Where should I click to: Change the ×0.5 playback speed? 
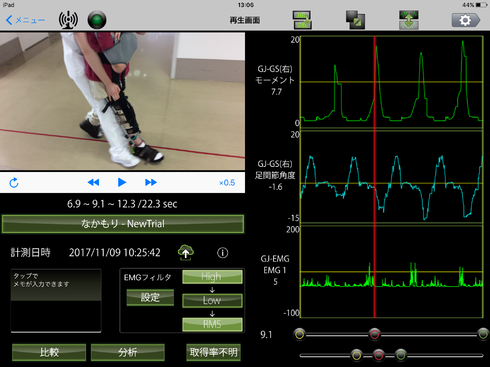tap(227, 183)
